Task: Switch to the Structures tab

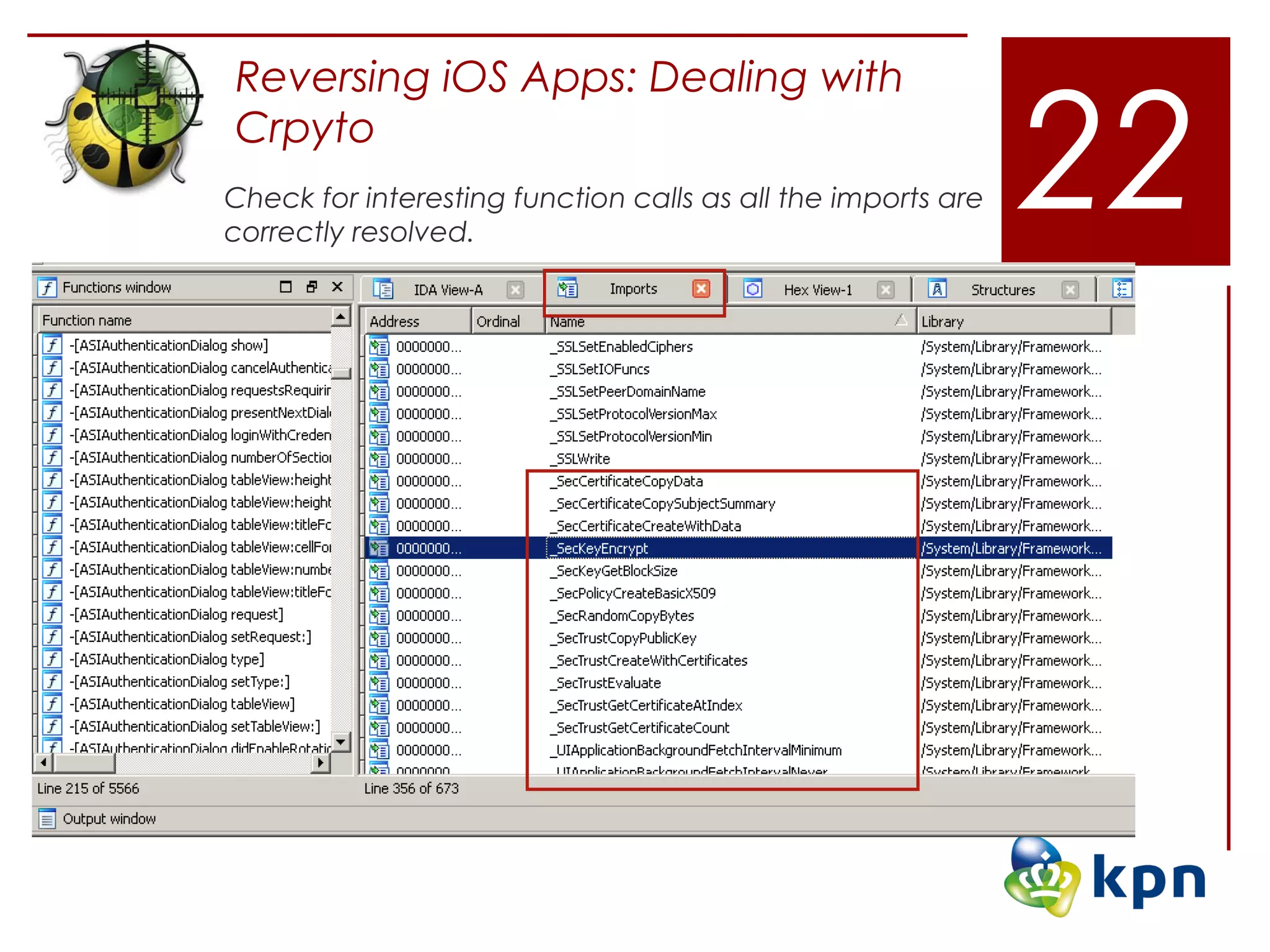Action: tap(1002, 290)
